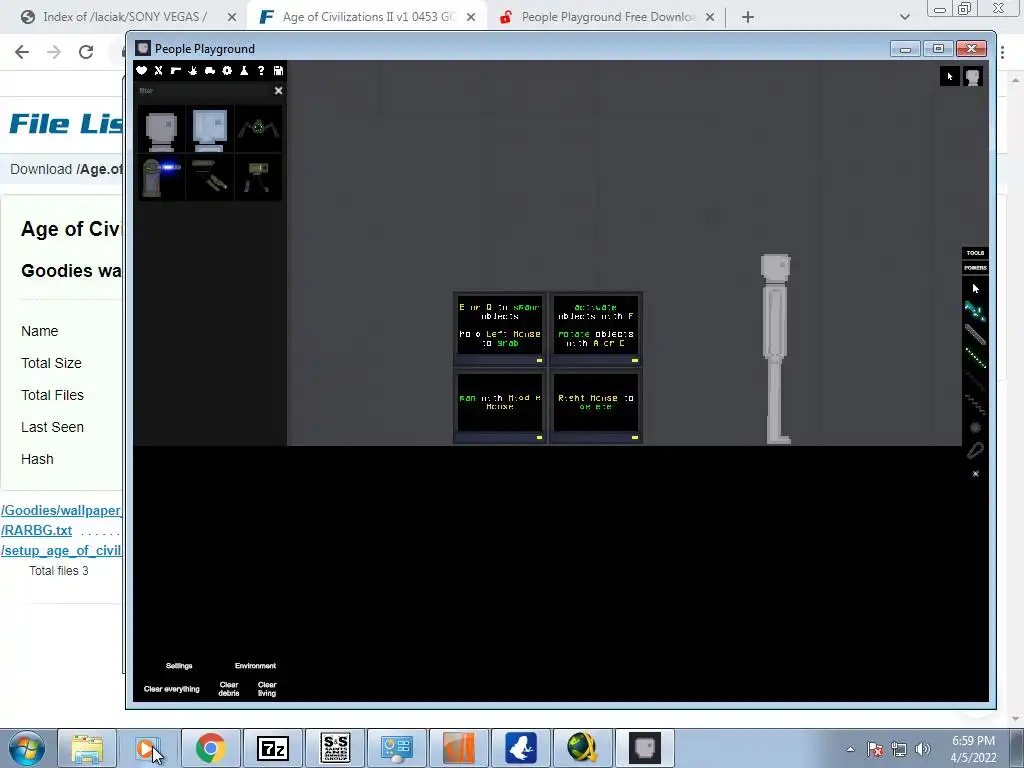Select the cyan lightning wire tool
Image resolution: width=1024 pixels, height=768 pixels.
pos(975,311)
